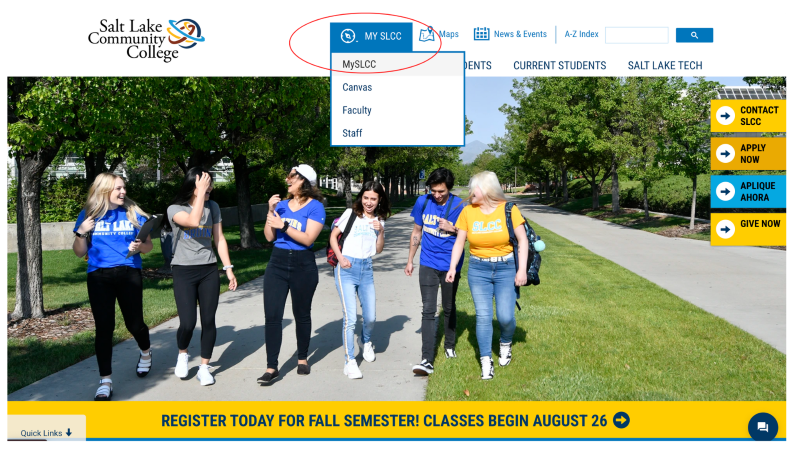Open the Current Students tab
Viewport: 800px width, 450px height.
[x=559, y=65]
